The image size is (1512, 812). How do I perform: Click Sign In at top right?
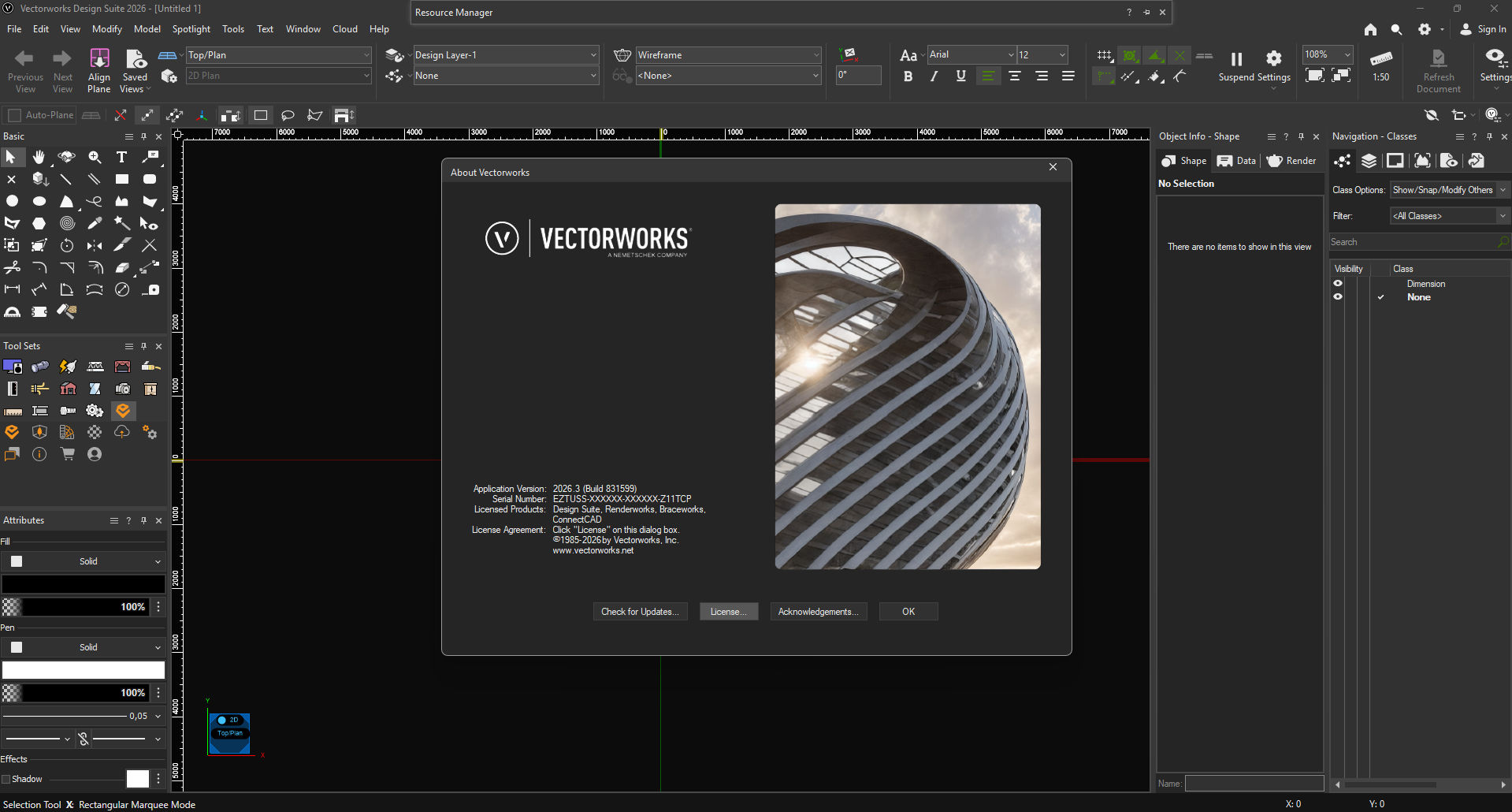1484,29
